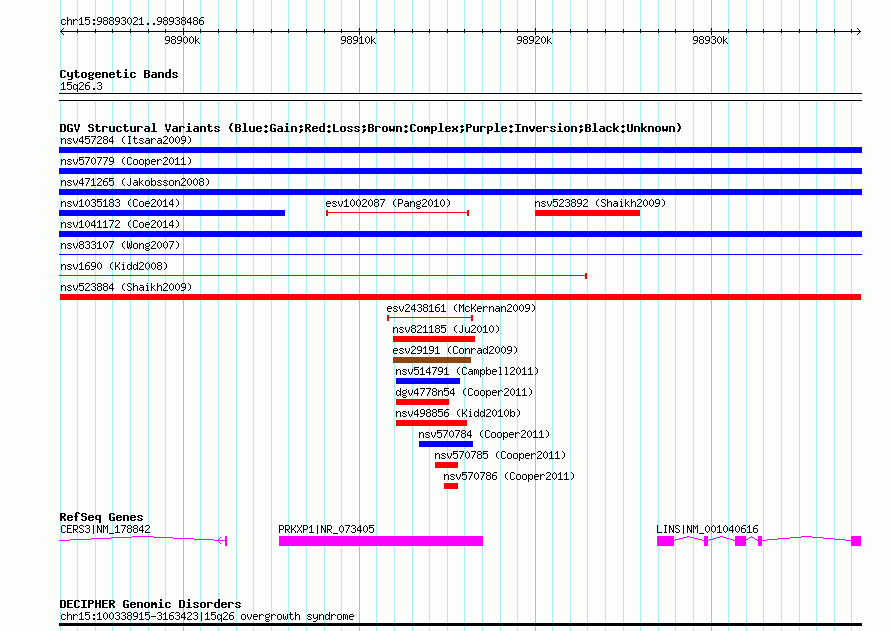Click the long red nsv523884 loss bar
This screenshot has width=890, height=631.
click(x=460, y=297)
